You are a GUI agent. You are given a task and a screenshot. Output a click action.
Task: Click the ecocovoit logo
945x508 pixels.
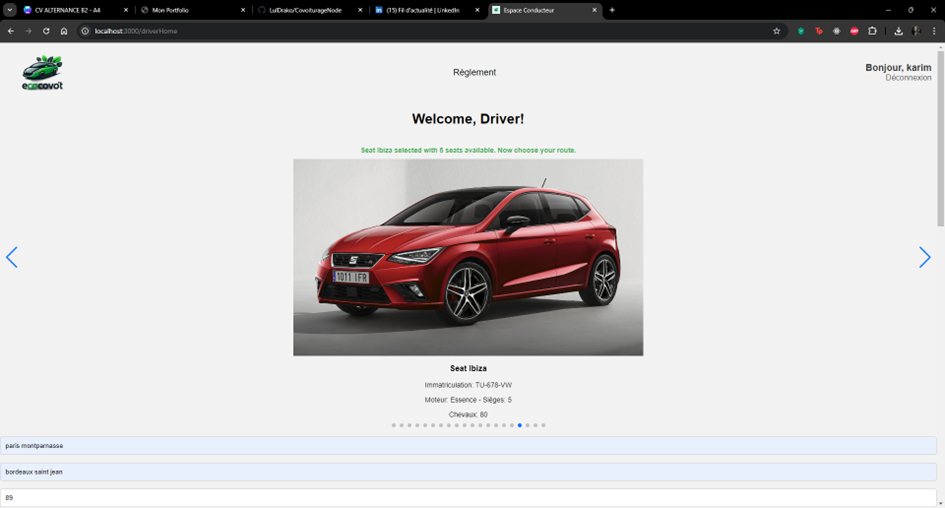coord(42,73)
